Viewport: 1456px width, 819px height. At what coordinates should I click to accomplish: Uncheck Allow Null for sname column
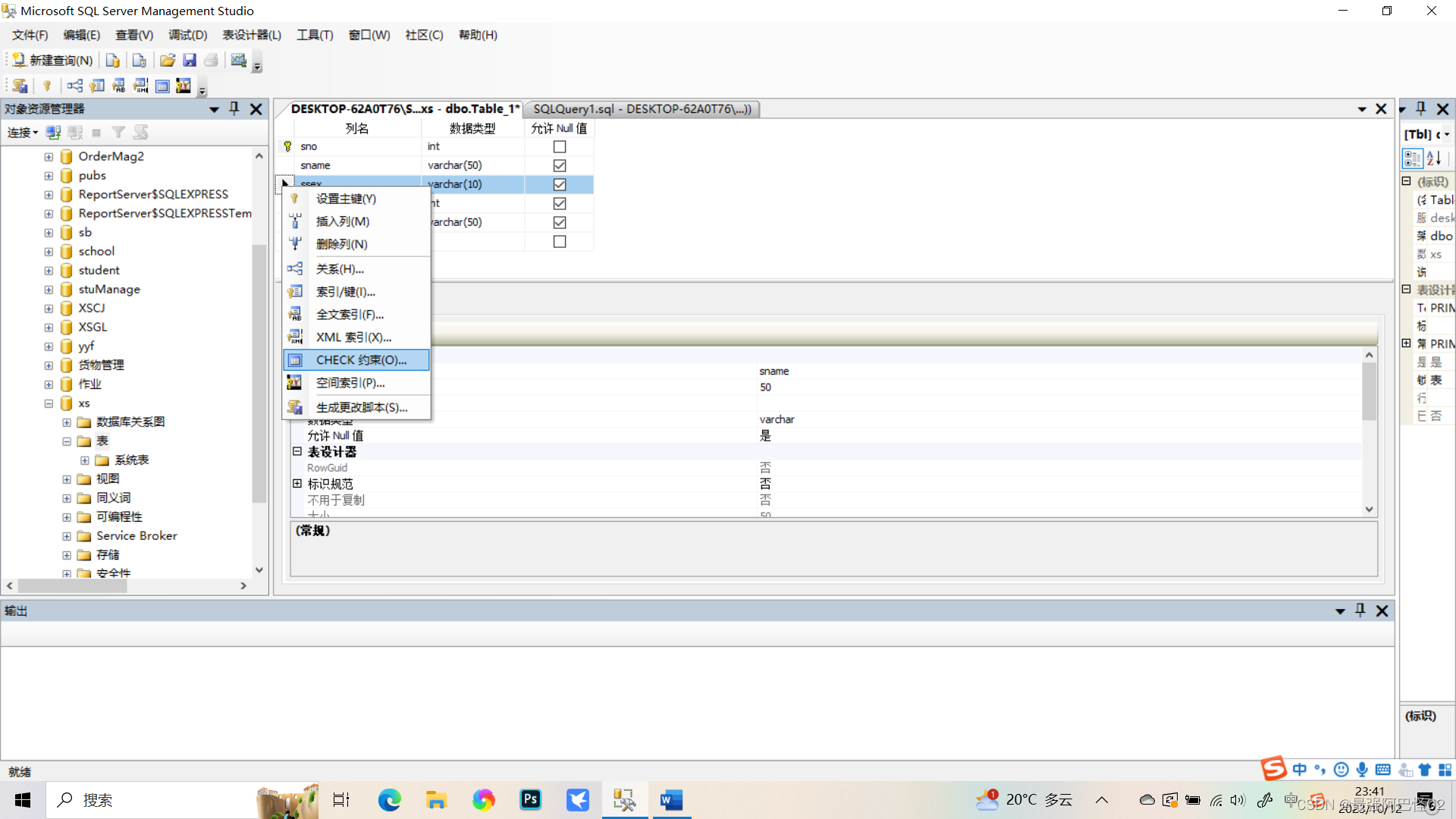pos(560,165)
